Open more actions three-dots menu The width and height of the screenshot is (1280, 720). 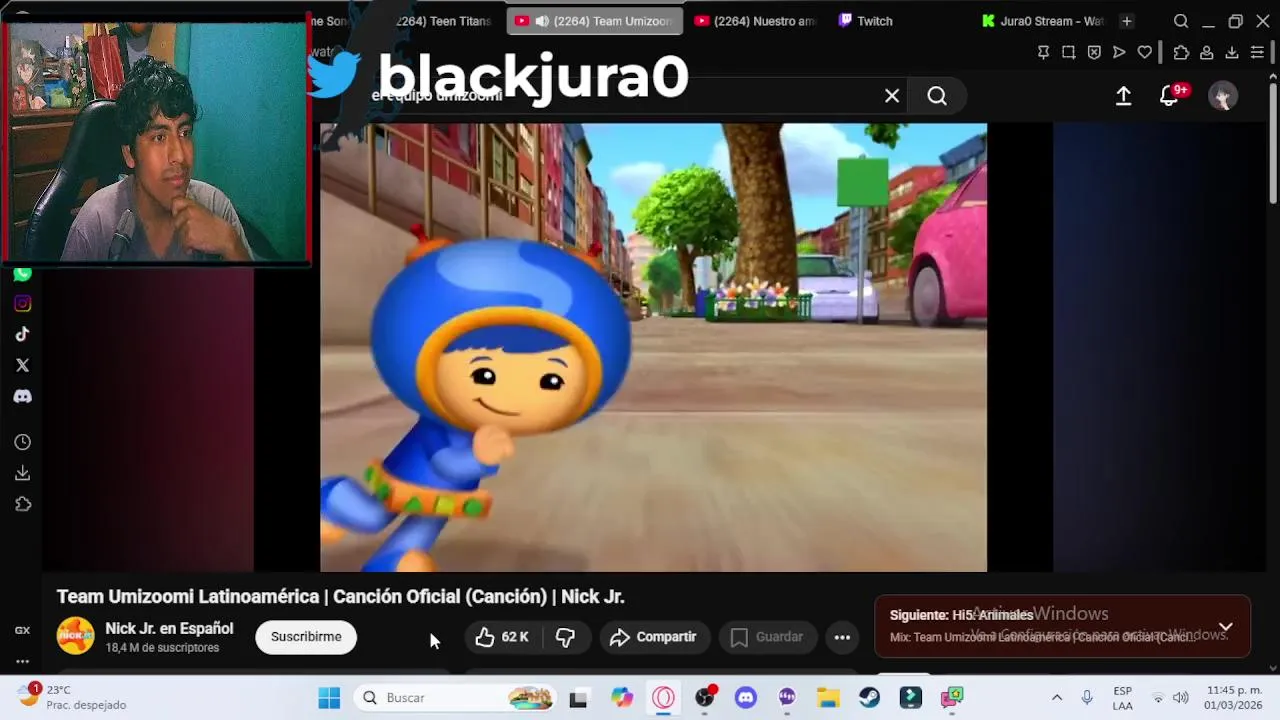click(842, 637)
